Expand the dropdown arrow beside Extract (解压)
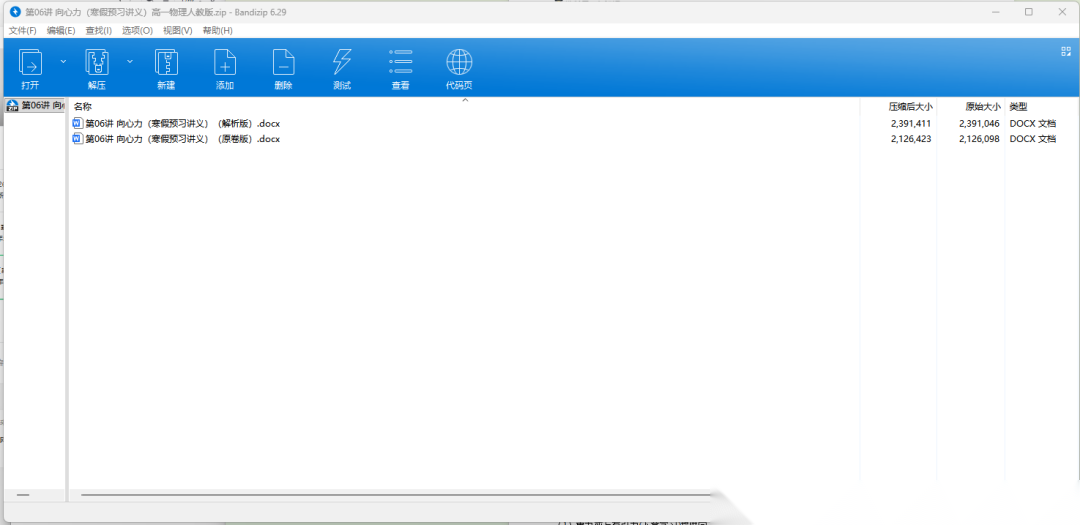1080x525 pixels. point(130,61)
